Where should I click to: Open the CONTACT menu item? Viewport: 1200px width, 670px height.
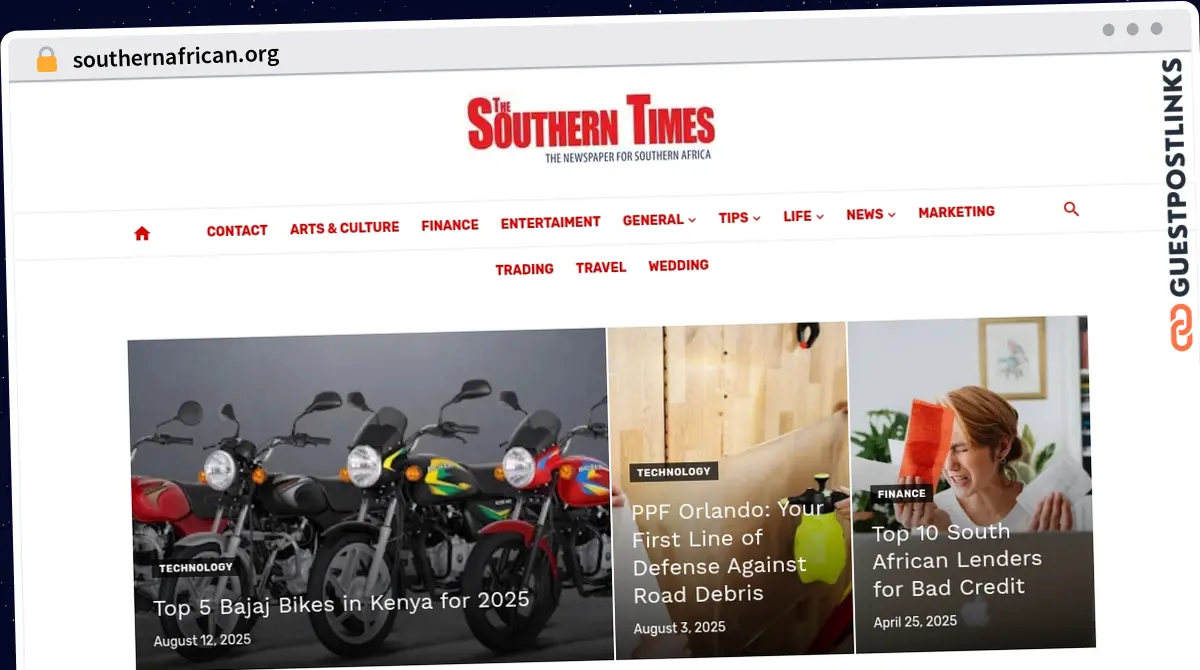tap(237, 231)
